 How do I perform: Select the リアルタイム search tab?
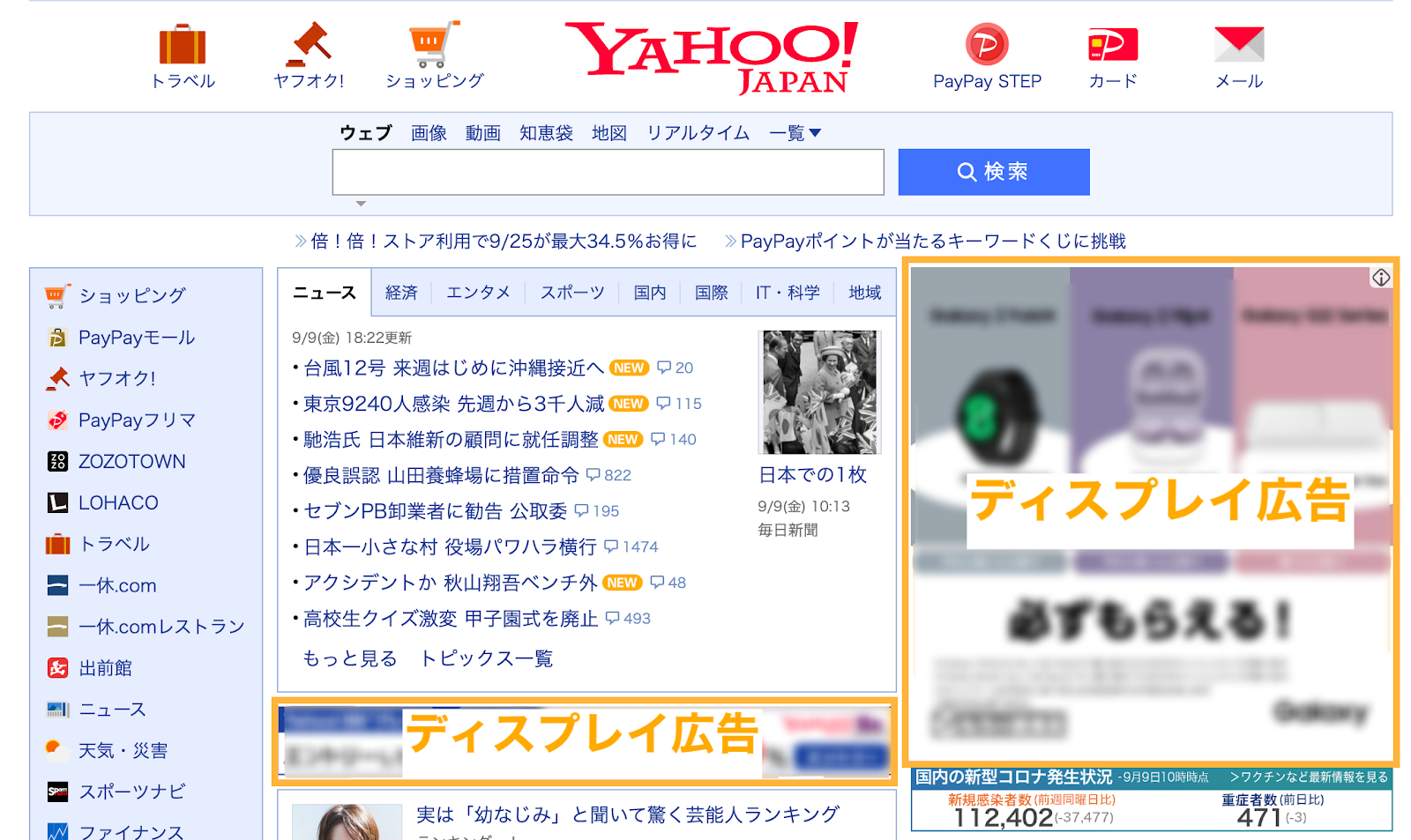click(x=698, y=133)
